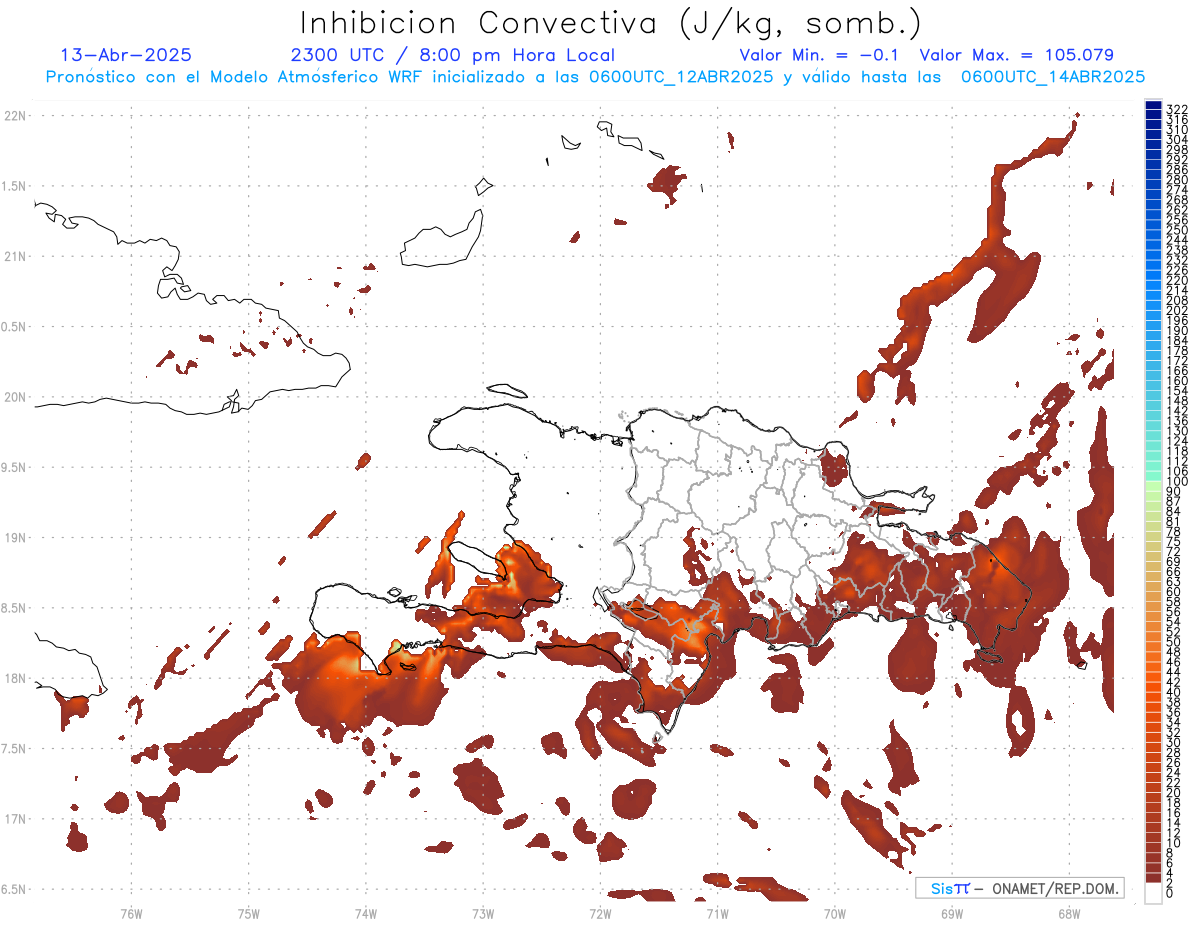Click the '22N' latitude label

pos(14,115)
